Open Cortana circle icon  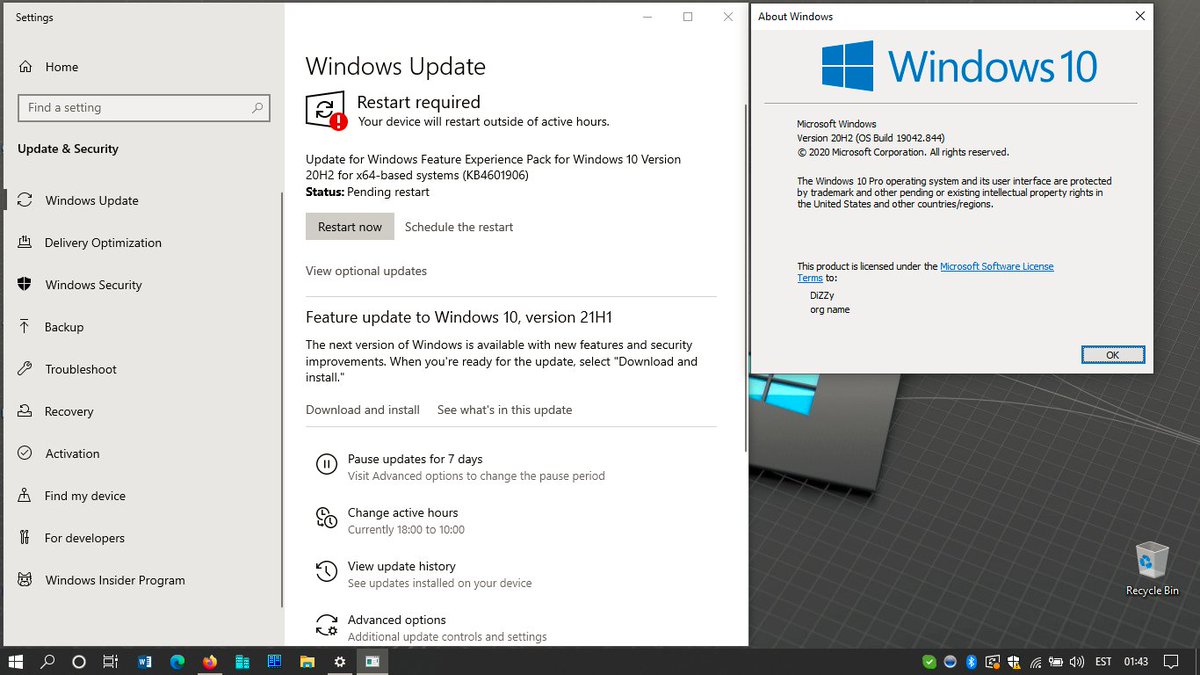79,662
